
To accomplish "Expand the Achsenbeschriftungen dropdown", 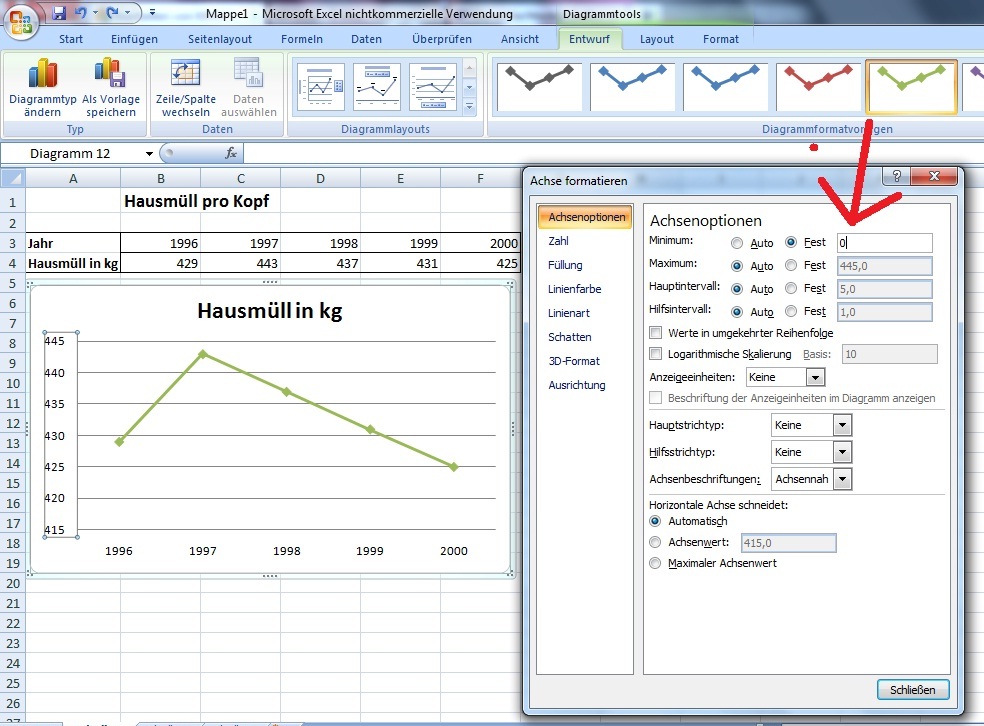I will click(x=842, y=479).
